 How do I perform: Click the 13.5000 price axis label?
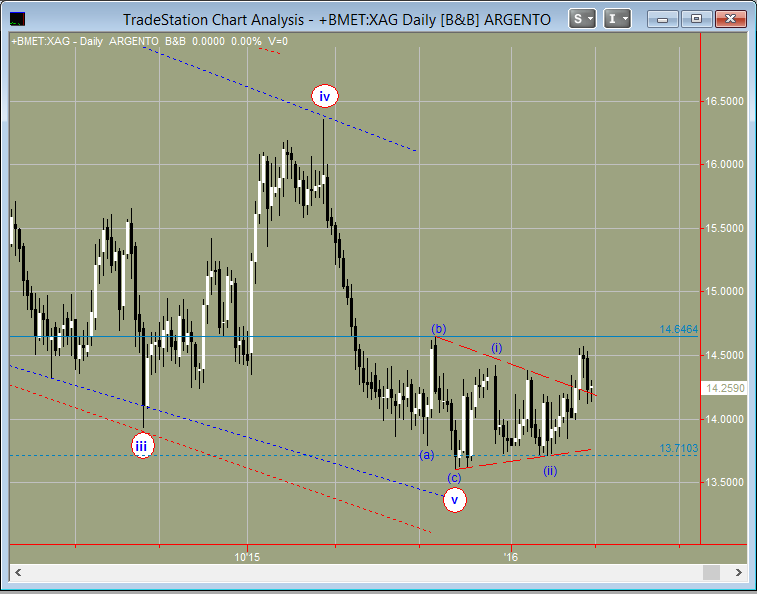pos(724,482)
